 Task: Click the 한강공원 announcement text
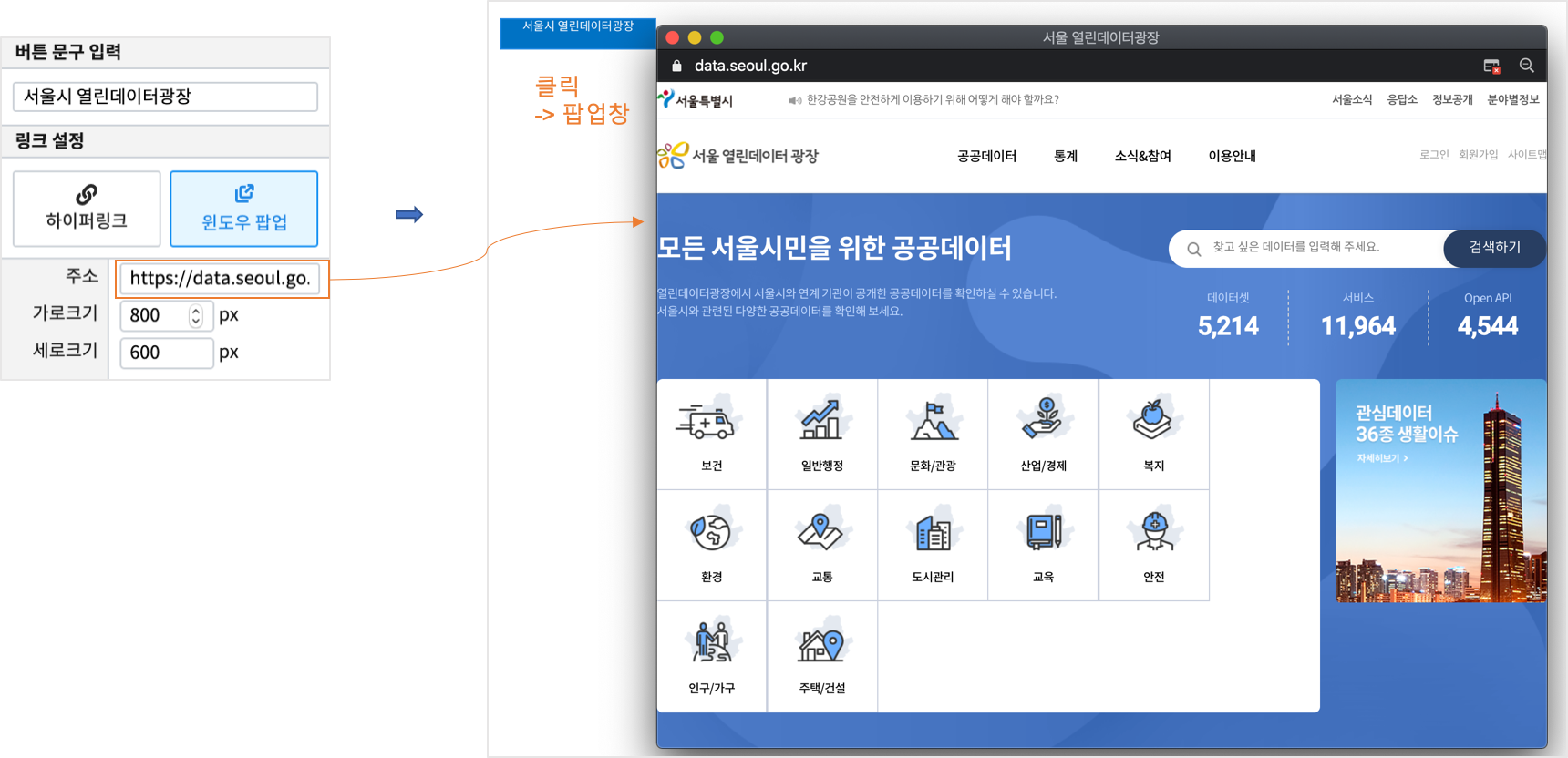933,99
